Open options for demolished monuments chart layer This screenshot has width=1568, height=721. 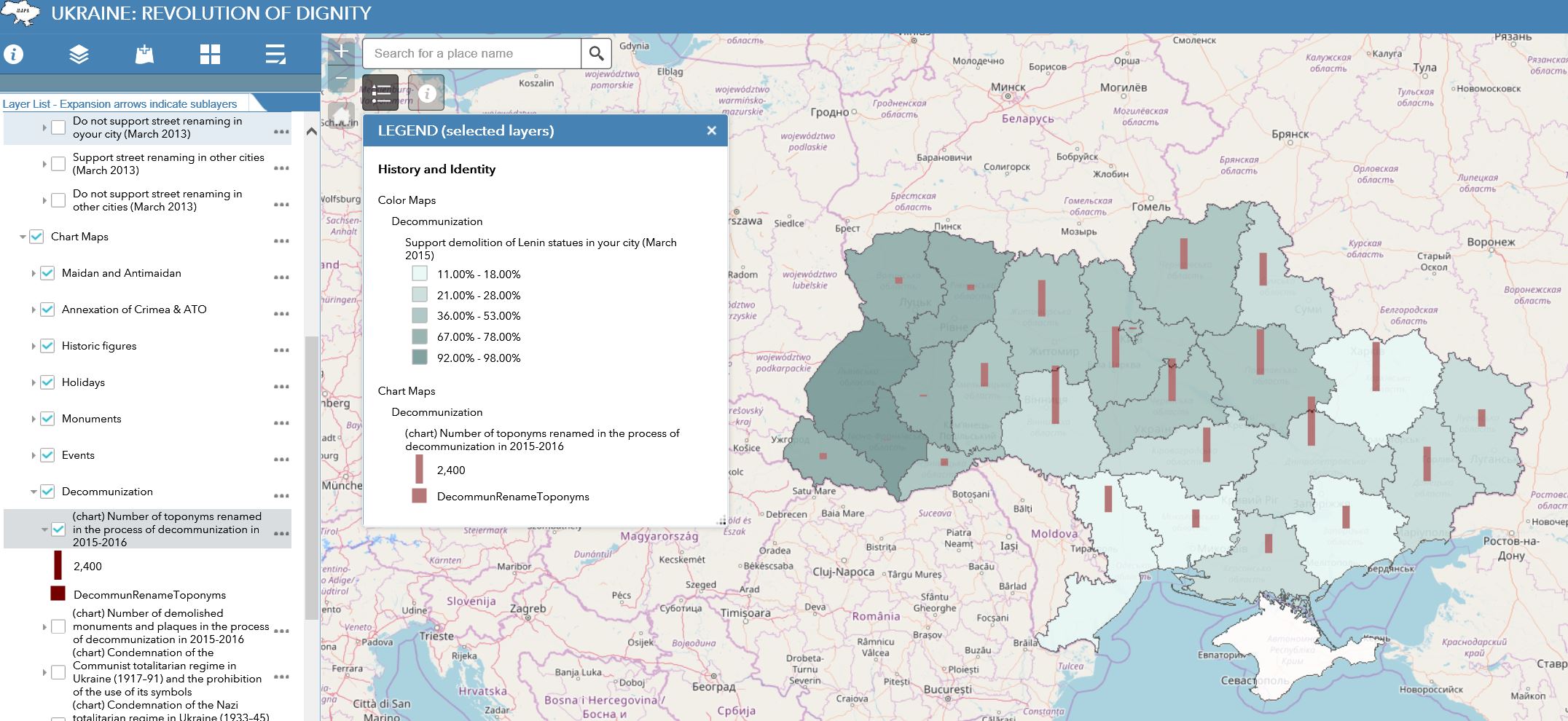[281, 631]
